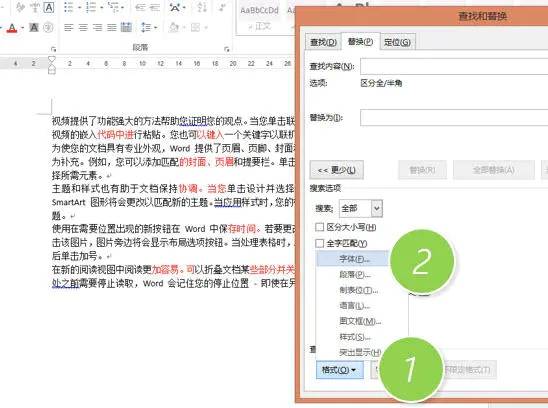Click the font color red A icon
Viewport: 548px width, 408px height.
tap(12, 28)
